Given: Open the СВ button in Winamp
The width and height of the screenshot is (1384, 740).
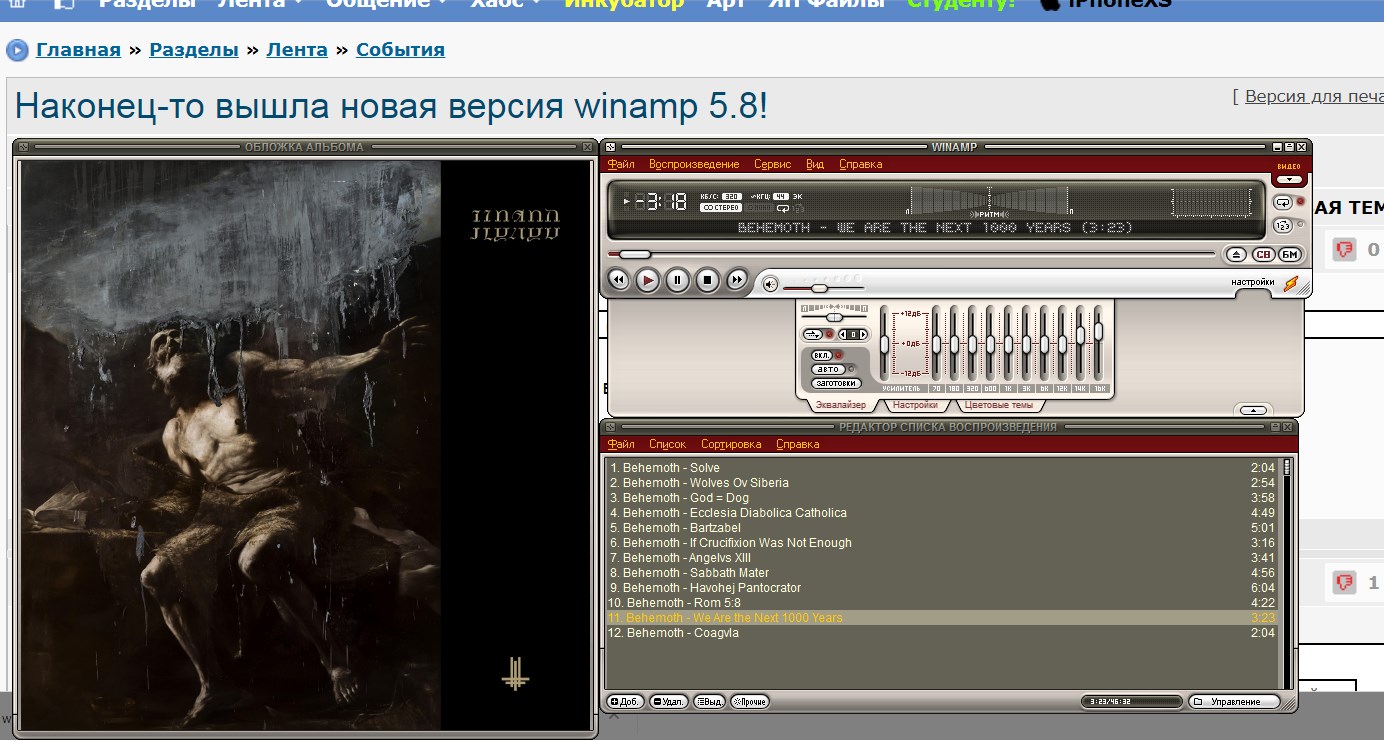Looking at the screenshot, I should (x=1263, y=254).
